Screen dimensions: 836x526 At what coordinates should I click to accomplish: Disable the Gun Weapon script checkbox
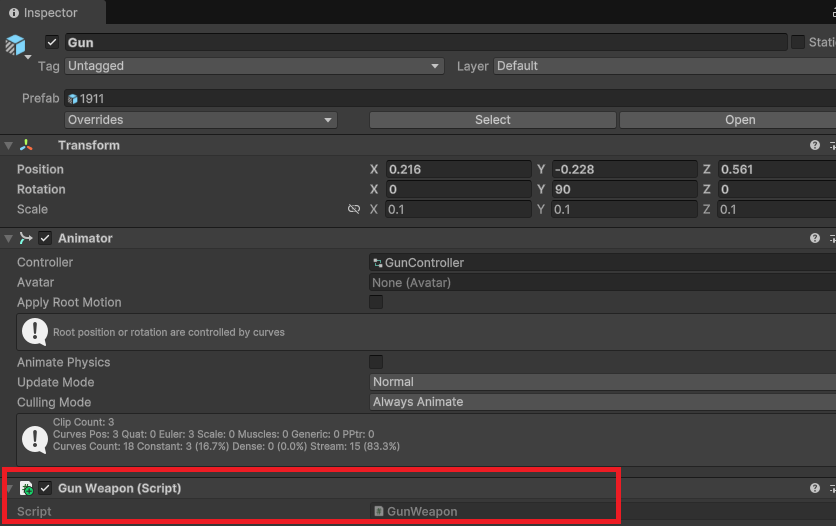[x=45, y=488]
